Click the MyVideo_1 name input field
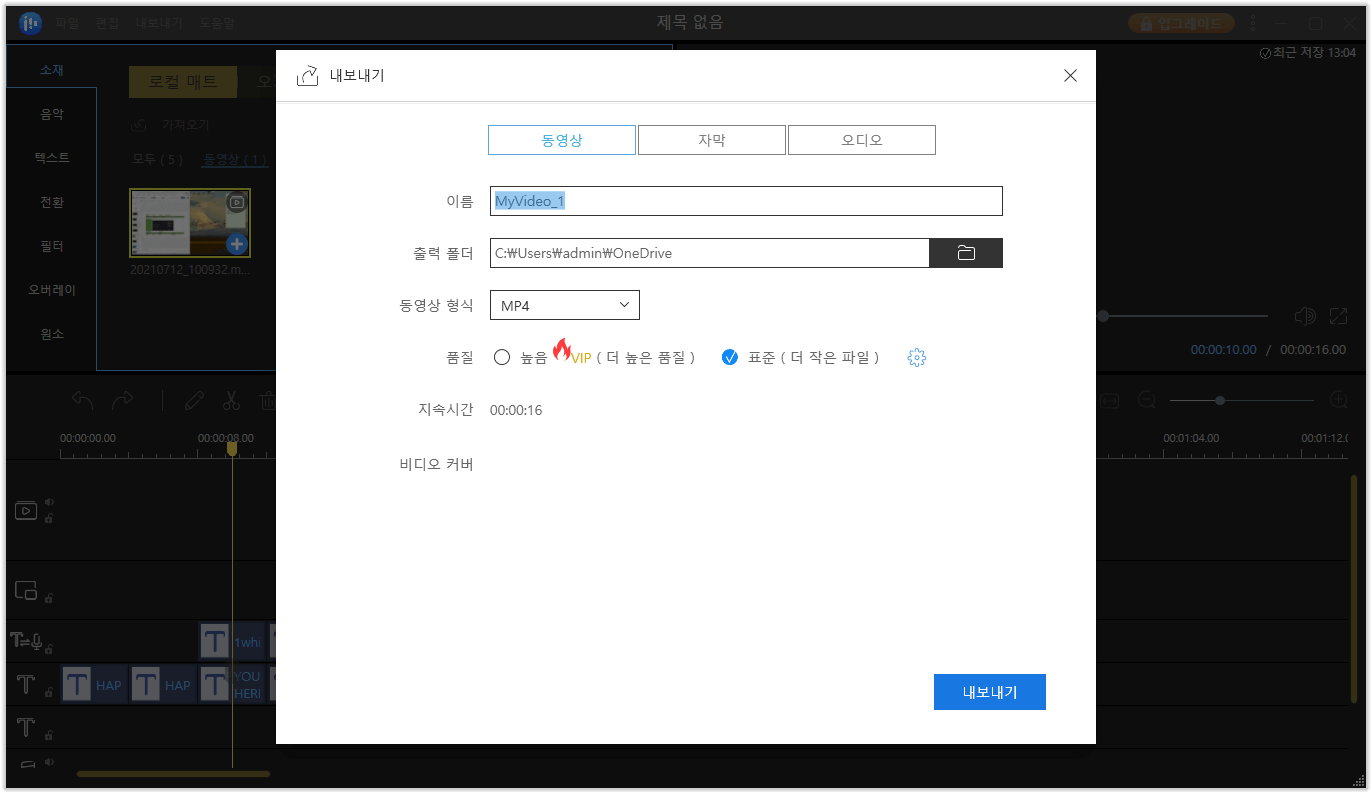This screenshot has width=1371, height=792. pyautogui.click(x=744, y=200)
